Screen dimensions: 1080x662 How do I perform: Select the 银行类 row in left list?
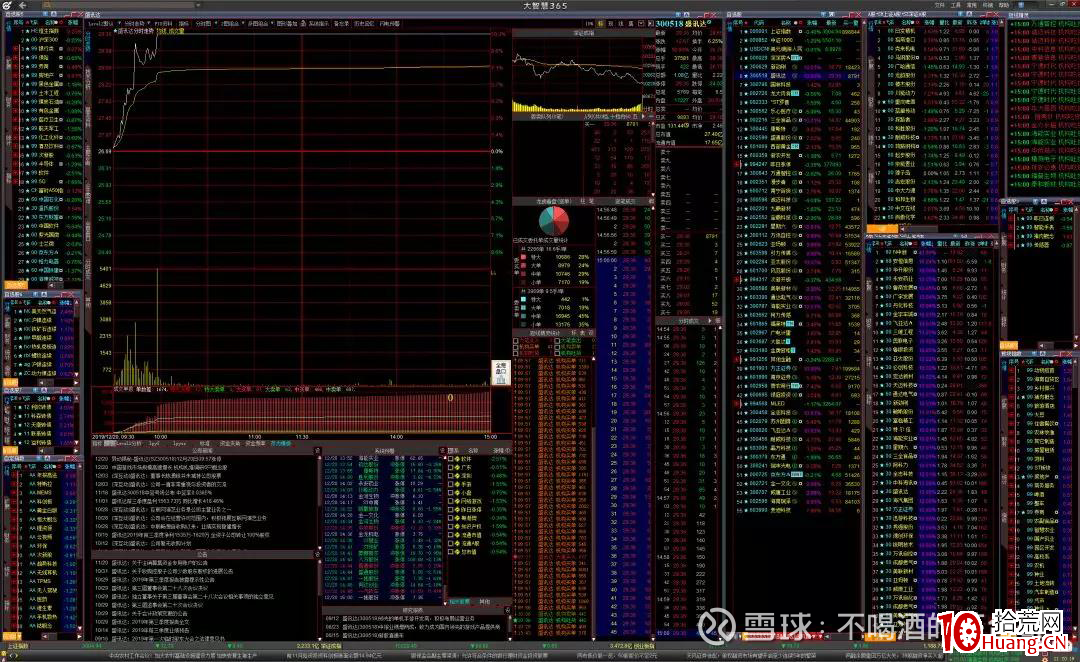[45, 49]
